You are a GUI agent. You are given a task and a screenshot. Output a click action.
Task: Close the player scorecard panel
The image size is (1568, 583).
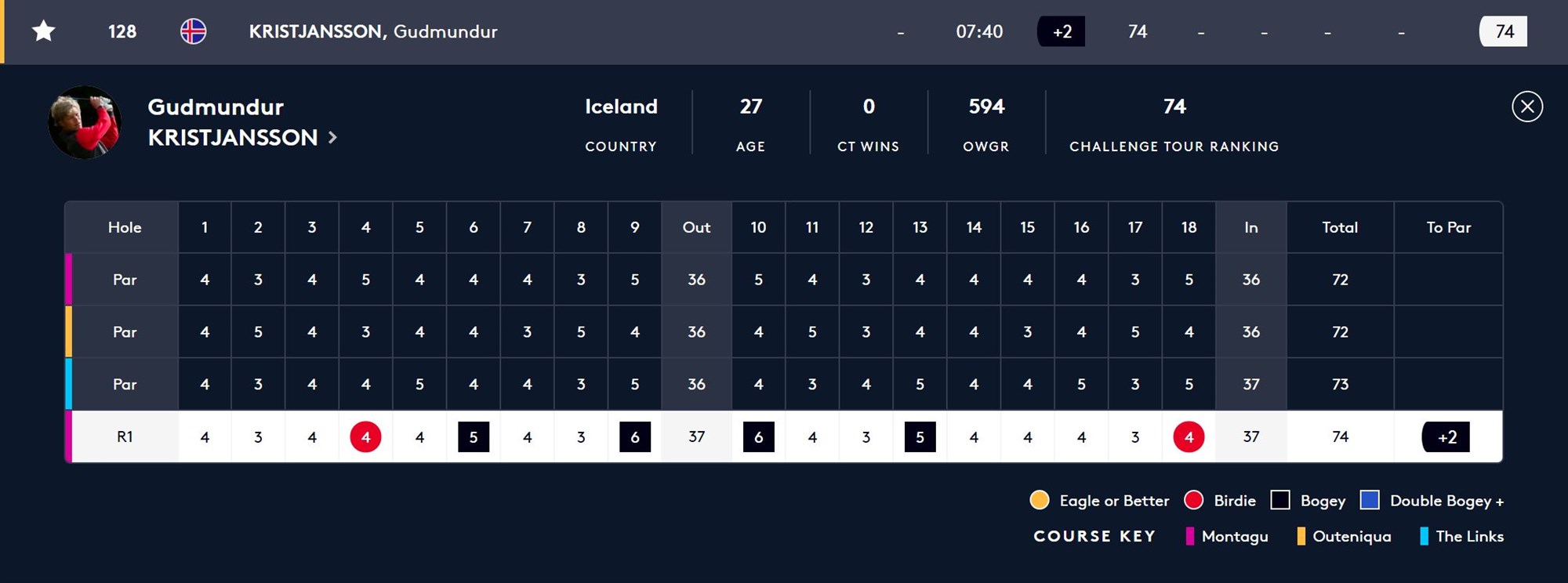(x=1526, y=107)
